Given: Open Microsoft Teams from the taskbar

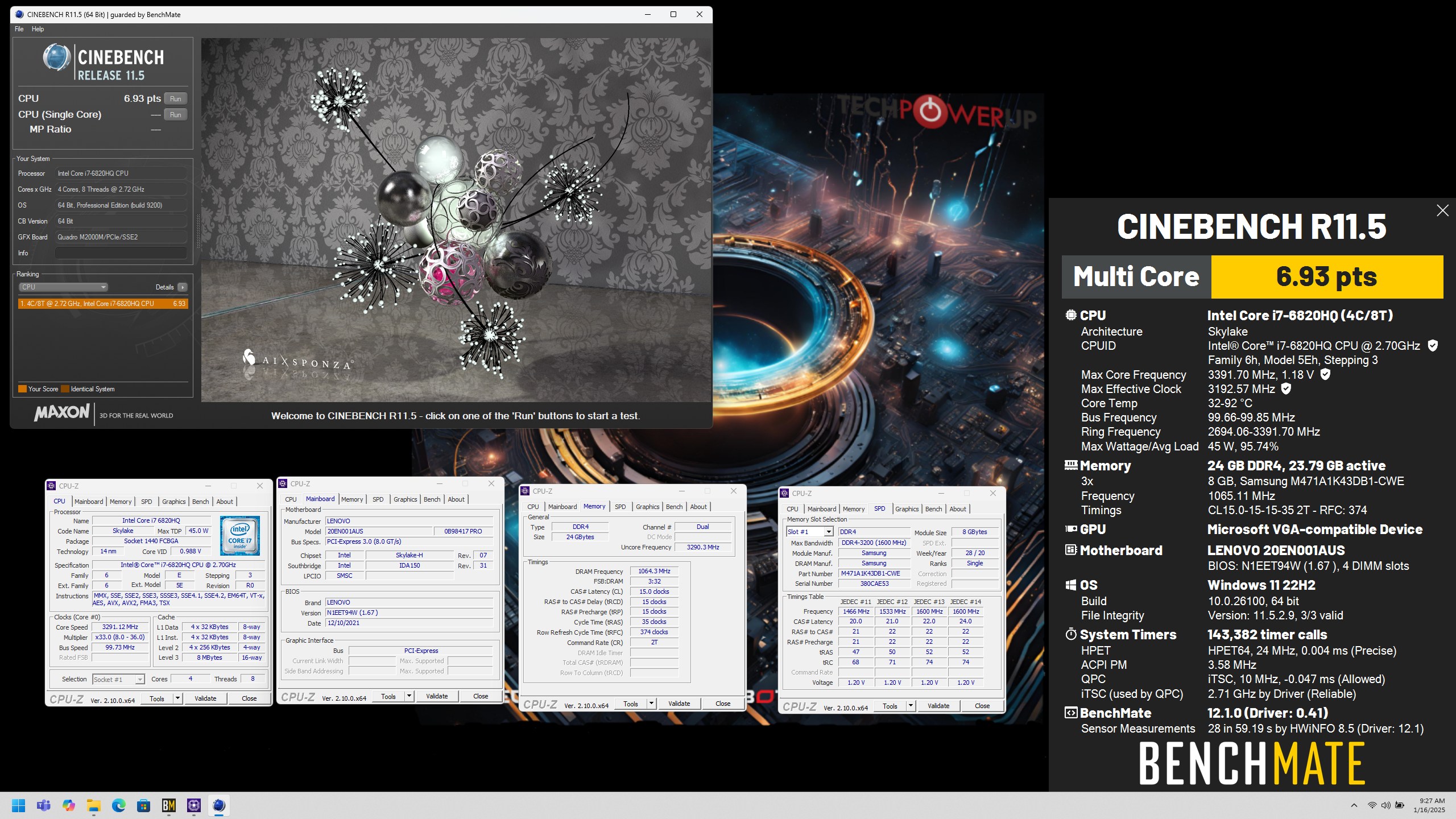Looking at the screenshot, I should click(x=44, y=805).
